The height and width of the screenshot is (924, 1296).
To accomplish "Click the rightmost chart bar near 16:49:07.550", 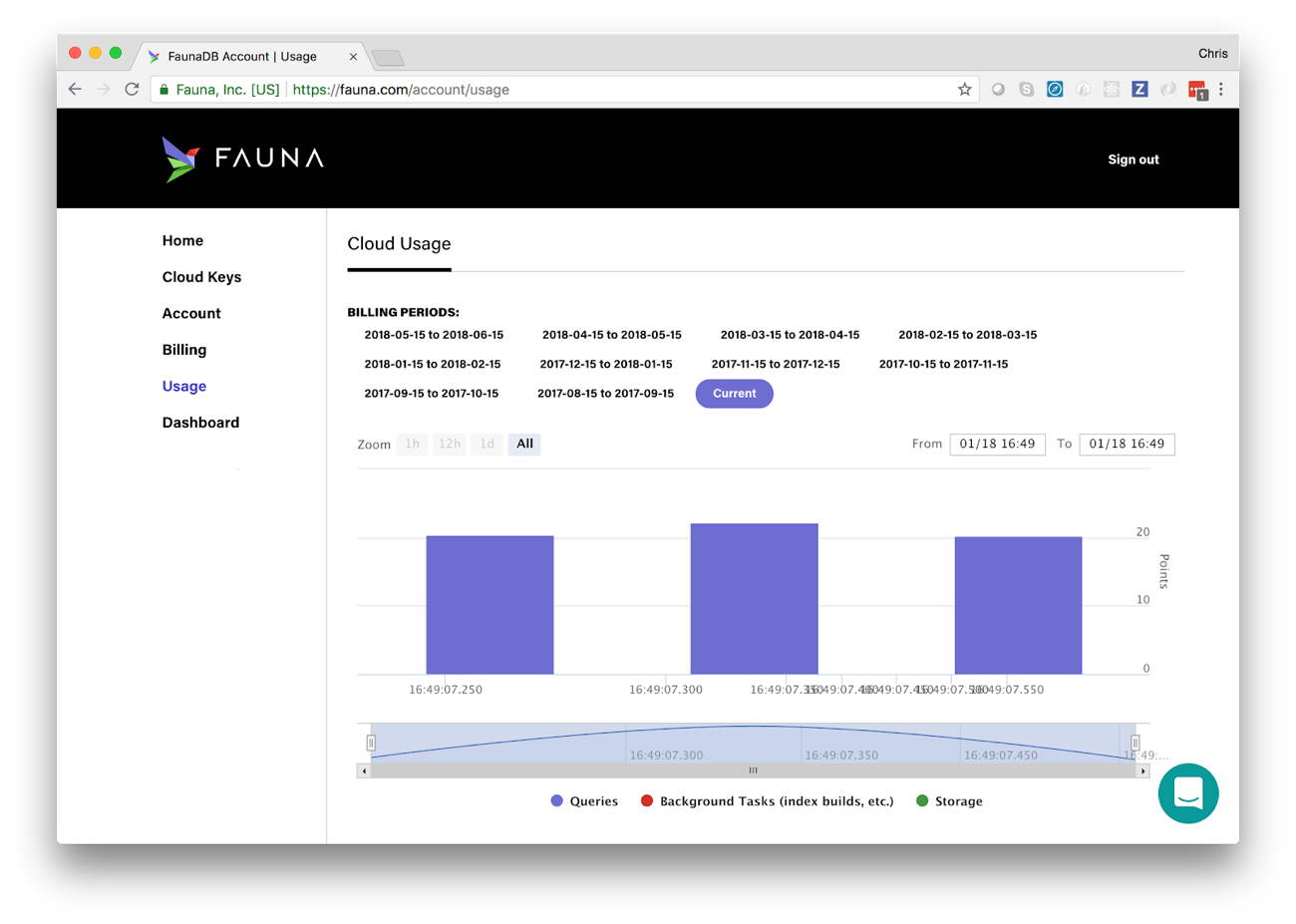I will 1018,606.
